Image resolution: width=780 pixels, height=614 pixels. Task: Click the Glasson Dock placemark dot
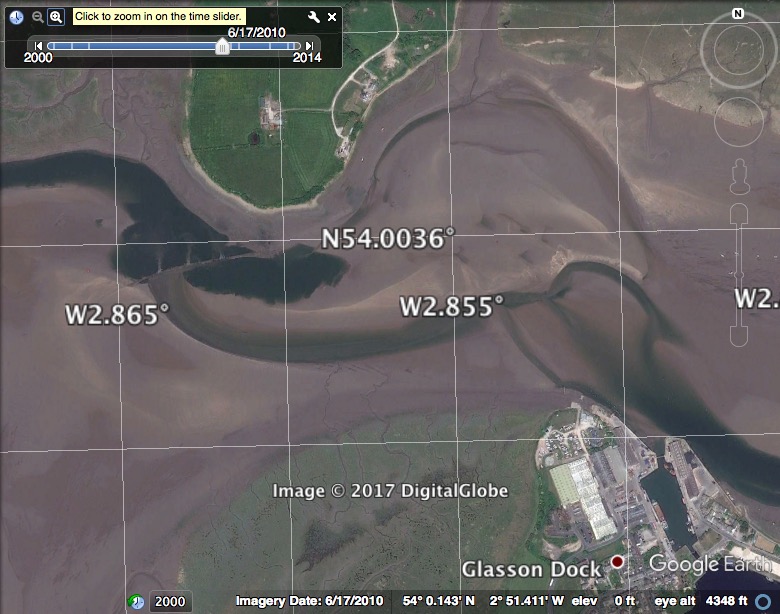(617, 562)
